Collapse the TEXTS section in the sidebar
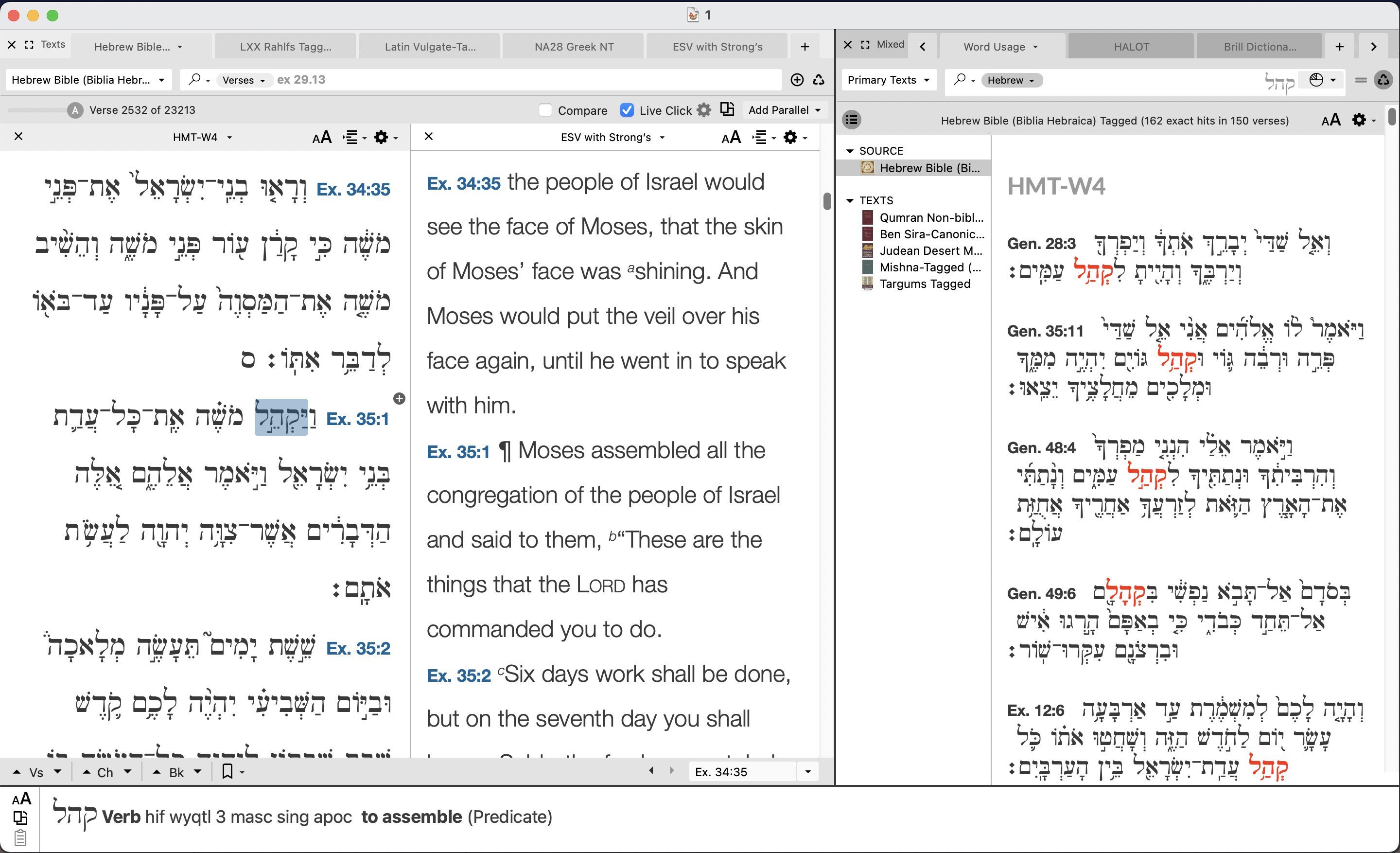The image size is (1400, 853). click(850, 200)
